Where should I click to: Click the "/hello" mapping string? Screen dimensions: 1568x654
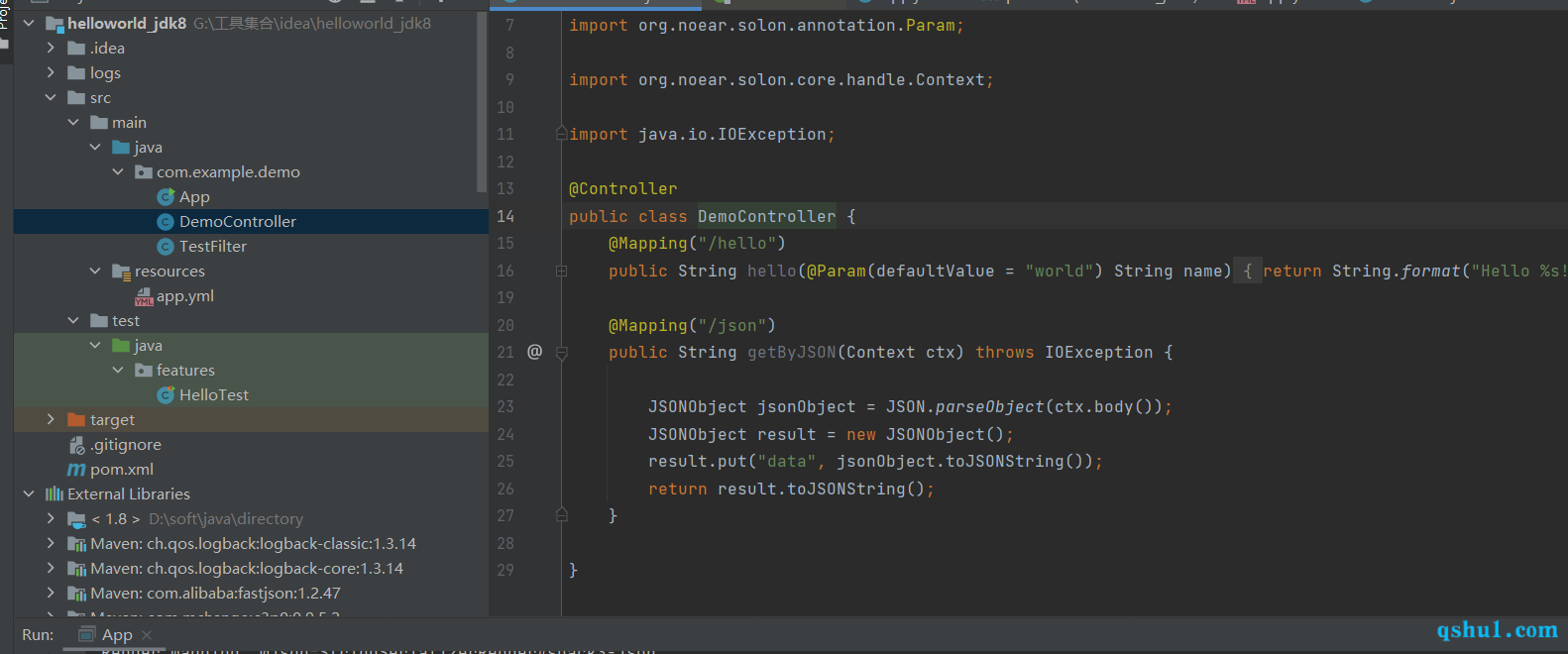click(x=737, y=243)
